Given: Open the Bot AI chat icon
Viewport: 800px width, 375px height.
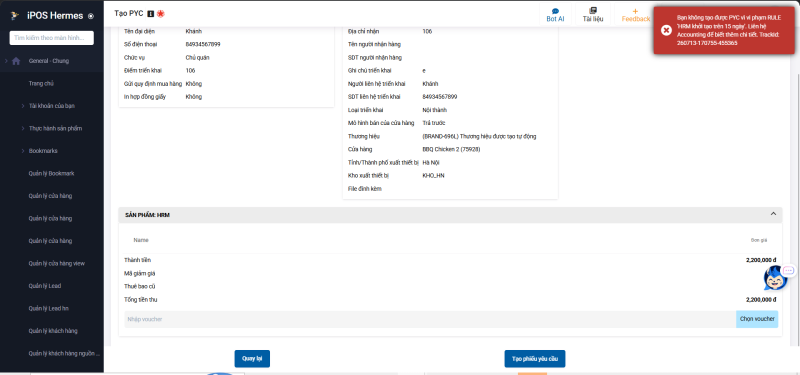Looking at the screenshot, I should pyautogui.click(x=555, y=11).
